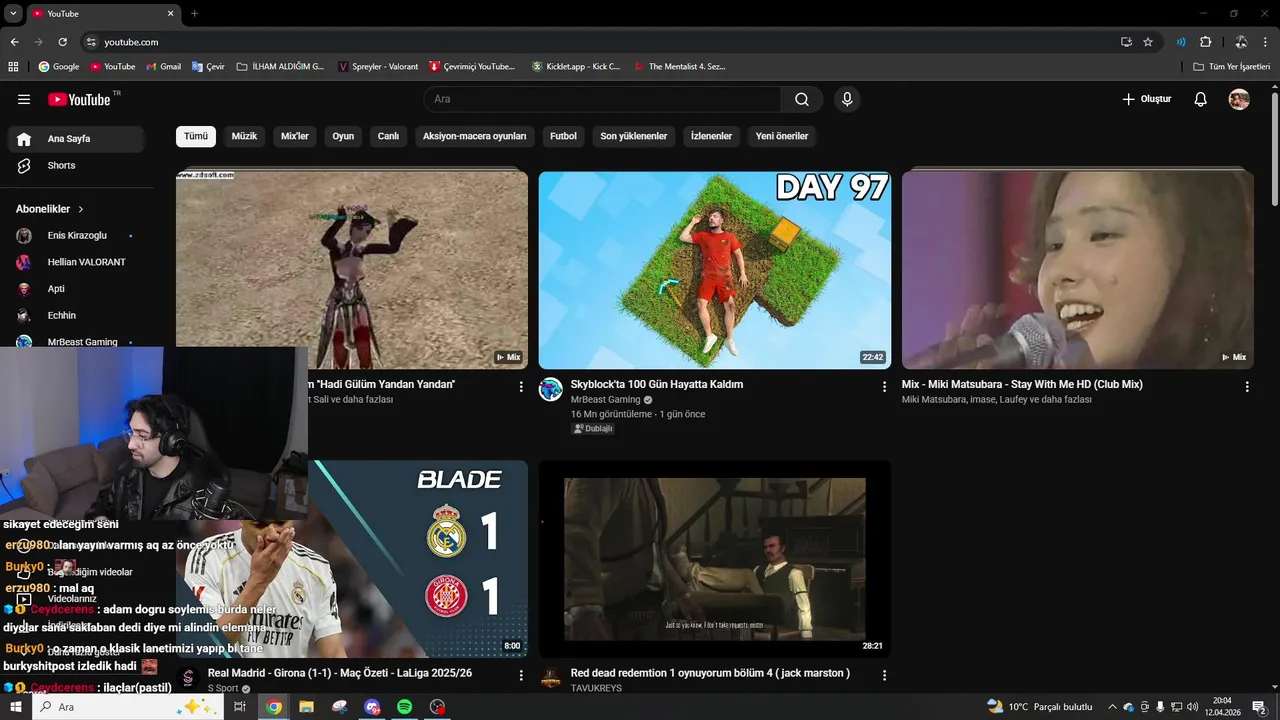
Task: Open the Gmail bookmark
Action: [x=163, y=67]
